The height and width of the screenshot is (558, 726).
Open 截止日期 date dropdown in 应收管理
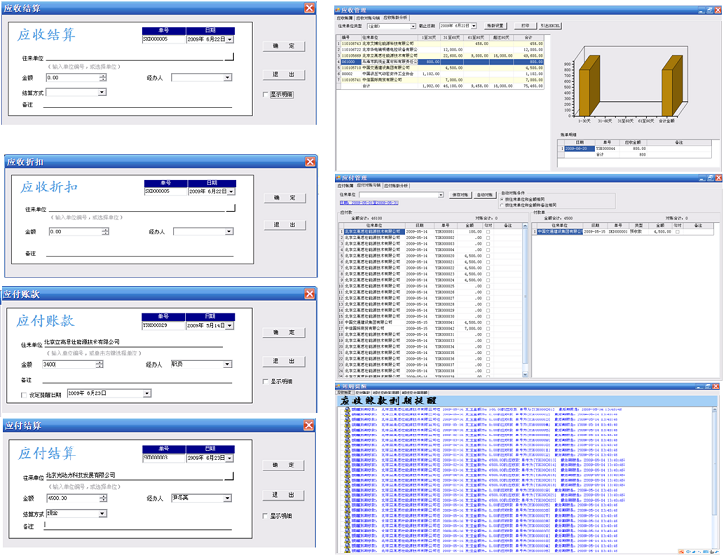[x=474, y=25]
